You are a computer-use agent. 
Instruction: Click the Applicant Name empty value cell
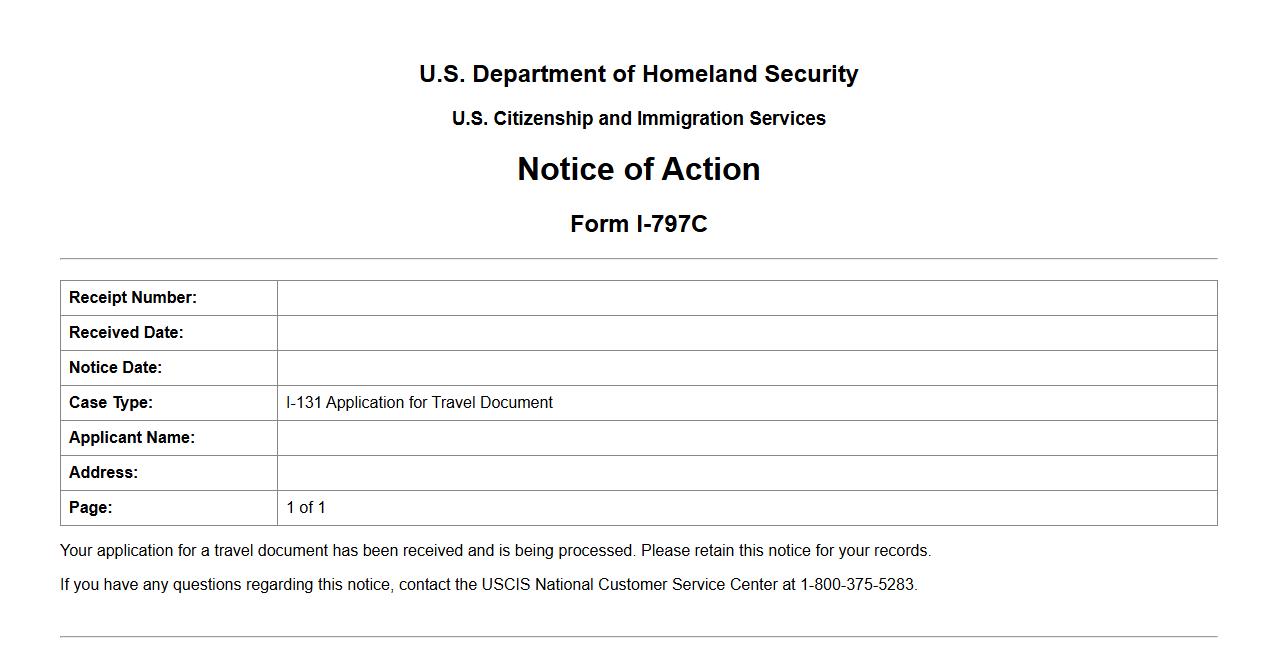click(747, 438)
